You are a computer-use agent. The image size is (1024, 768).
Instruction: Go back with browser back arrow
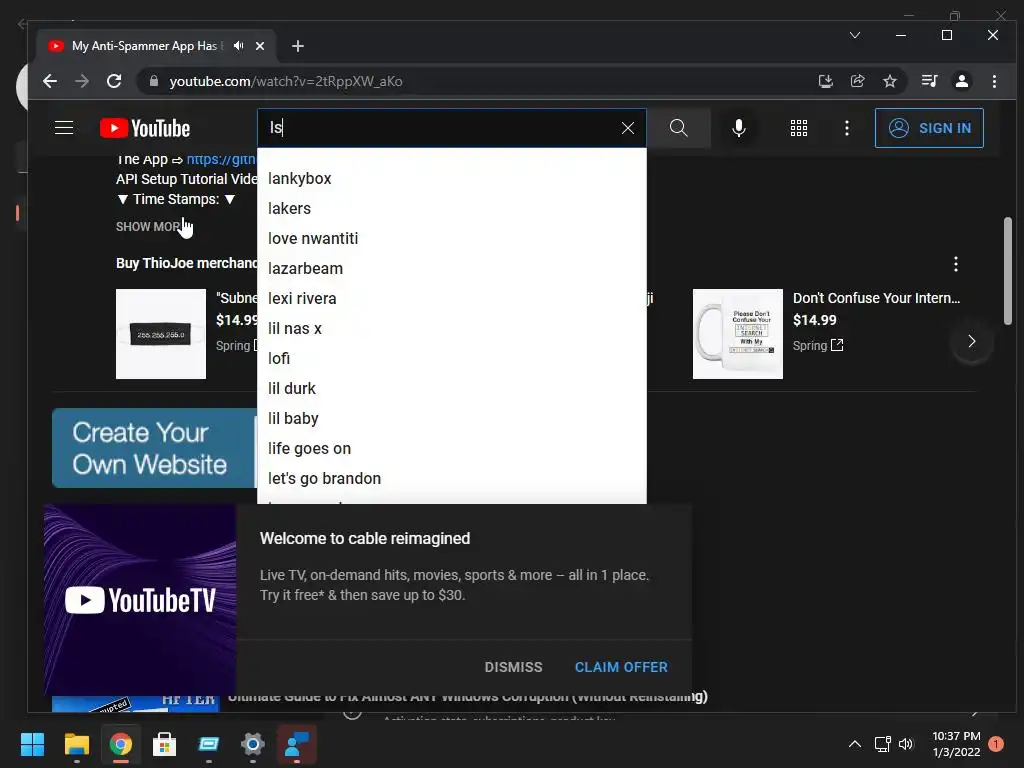[x=50, y=81]
